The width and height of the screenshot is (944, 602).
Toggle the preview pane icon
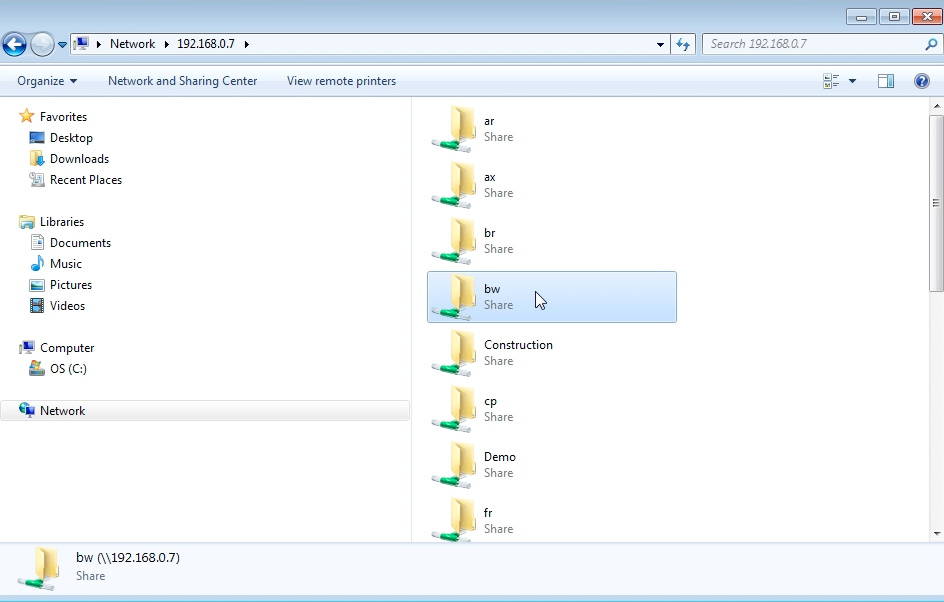[x=885, y=81]
